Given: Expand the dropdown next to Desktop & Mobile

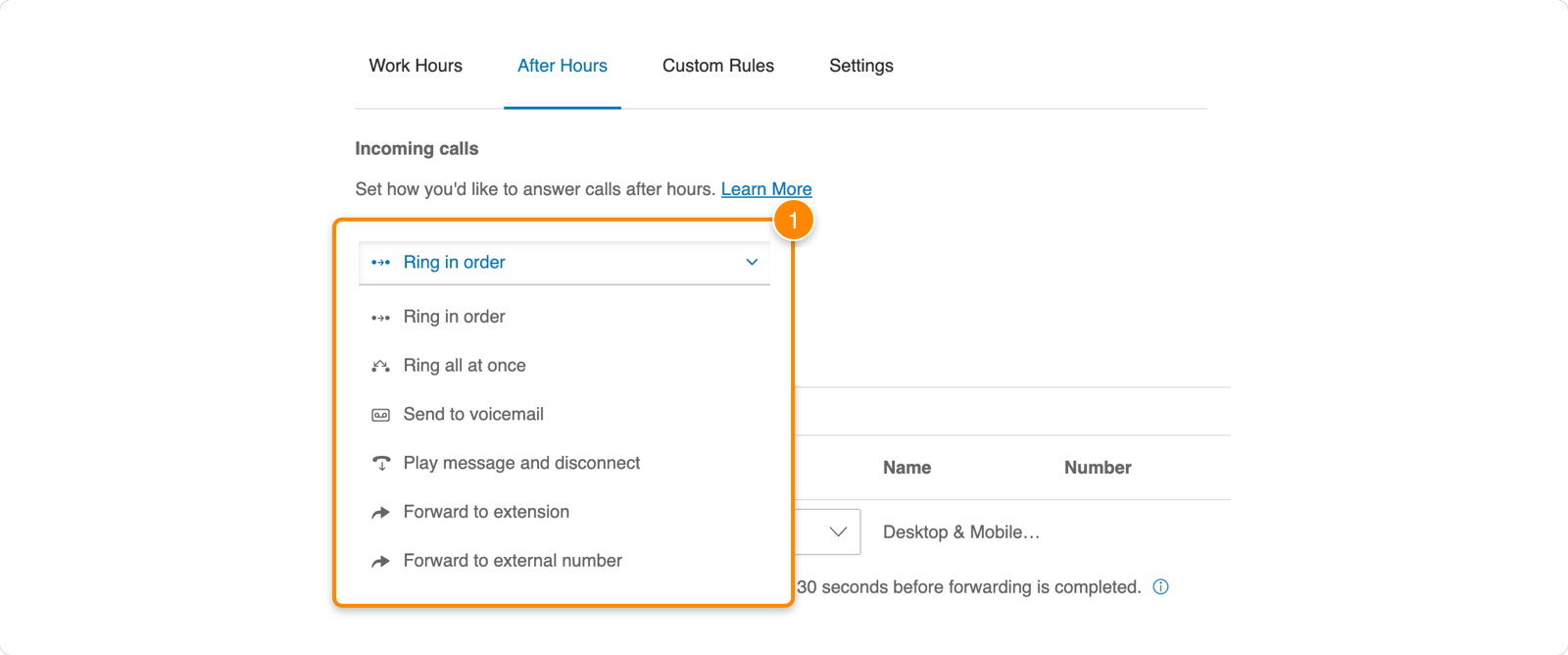Looking at the screenshot, I should pos(838,531).
